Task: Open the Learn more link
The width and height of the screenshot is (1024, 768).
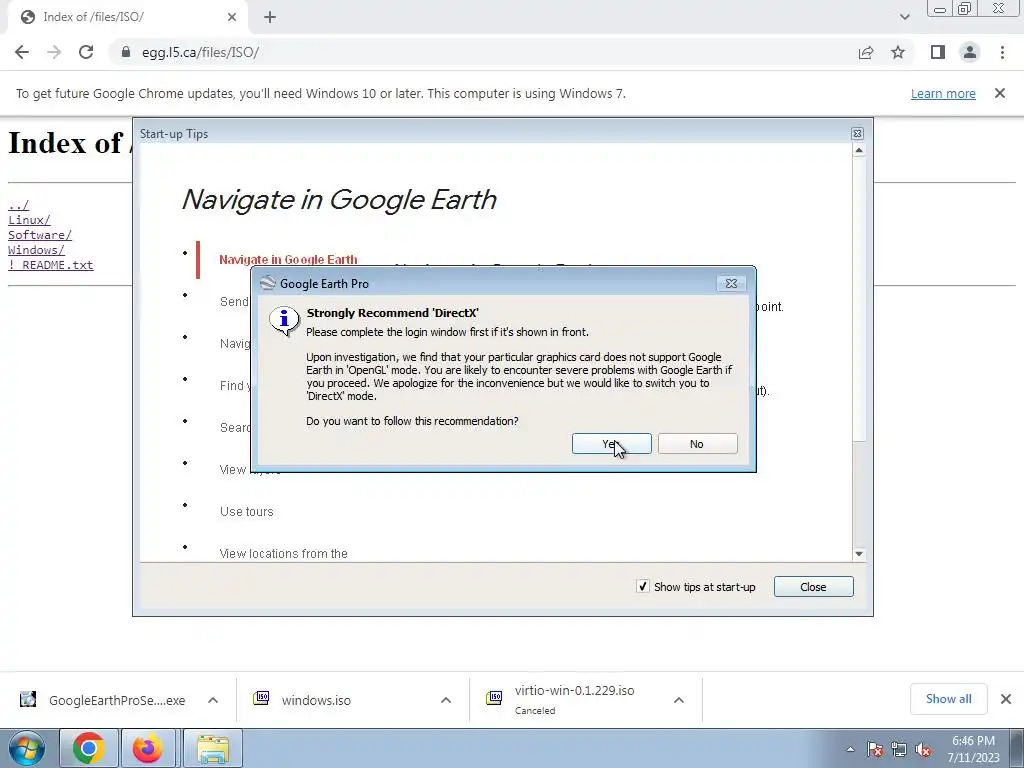Action: pyautogui.click(x=943, y=93)
